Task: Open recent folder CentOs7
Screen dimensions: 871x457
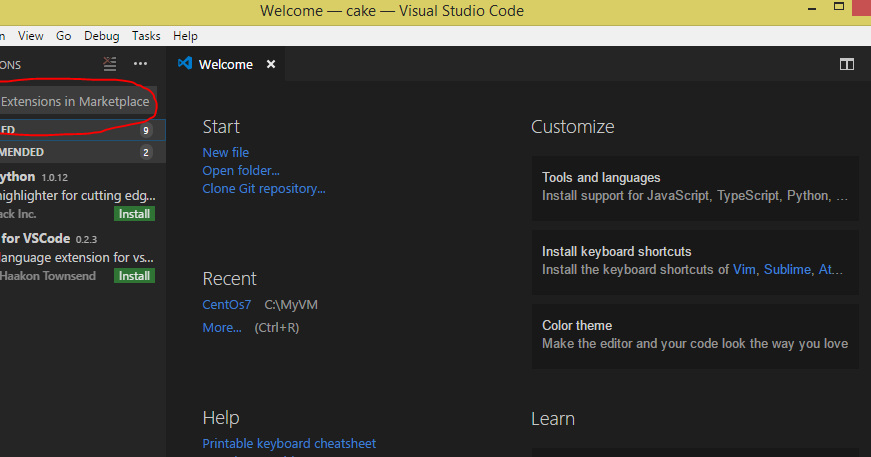Action: pos(227,305)
